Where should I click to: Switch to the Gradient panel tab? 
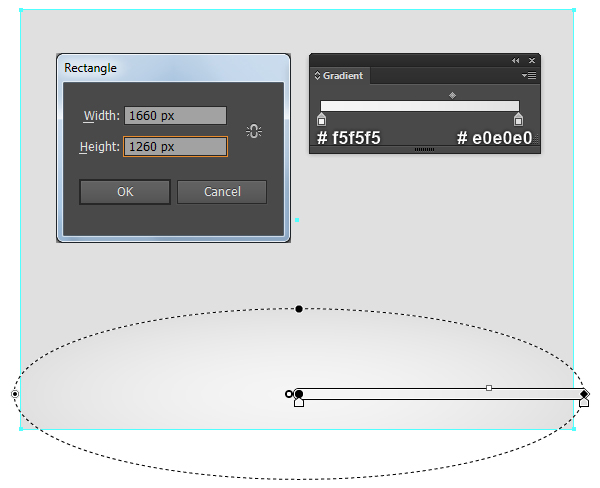coord(339,76)
